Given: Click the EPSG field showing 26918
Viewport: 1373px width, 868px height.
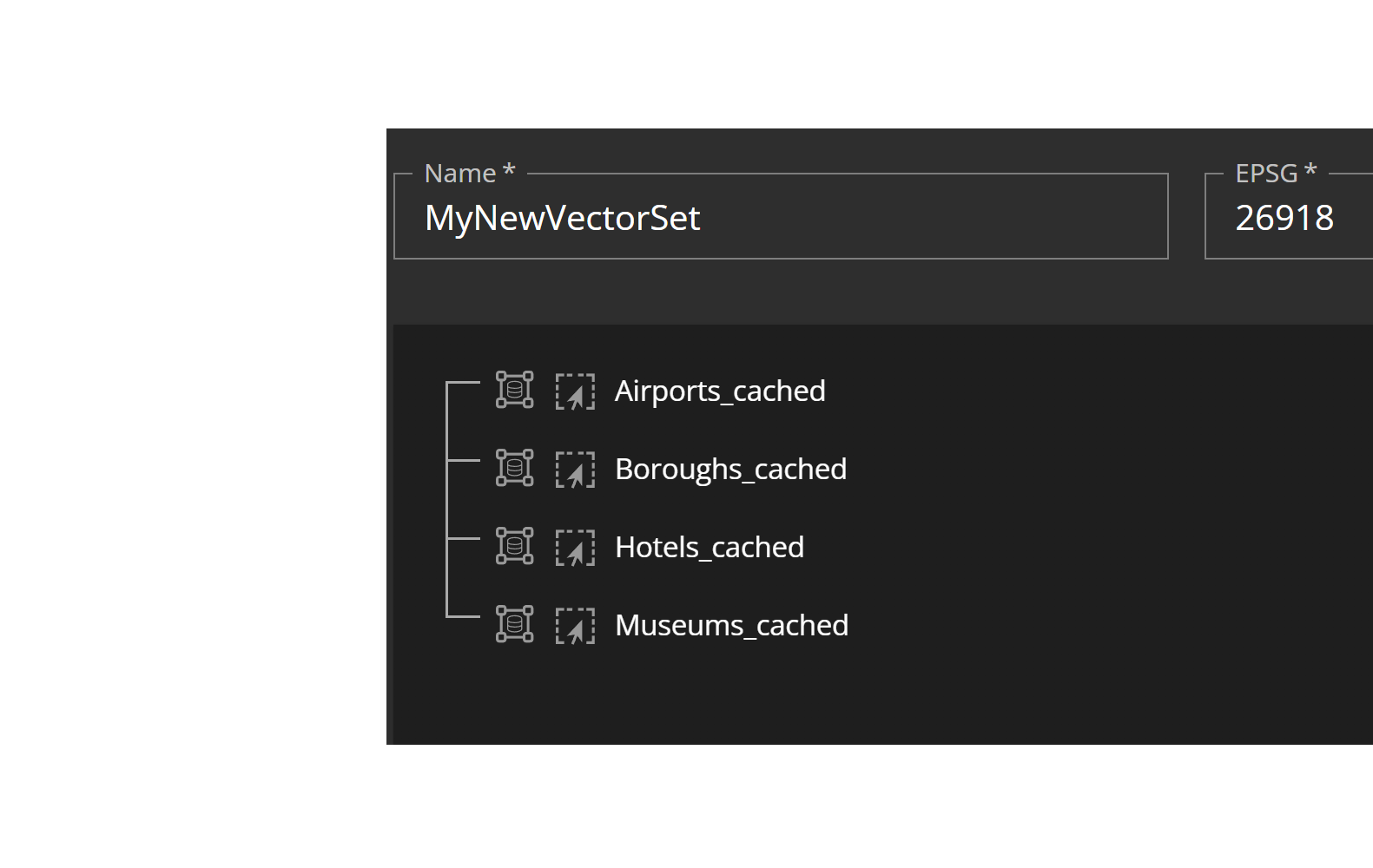Looking at the screenshot, I should (x=1289, y=216).
